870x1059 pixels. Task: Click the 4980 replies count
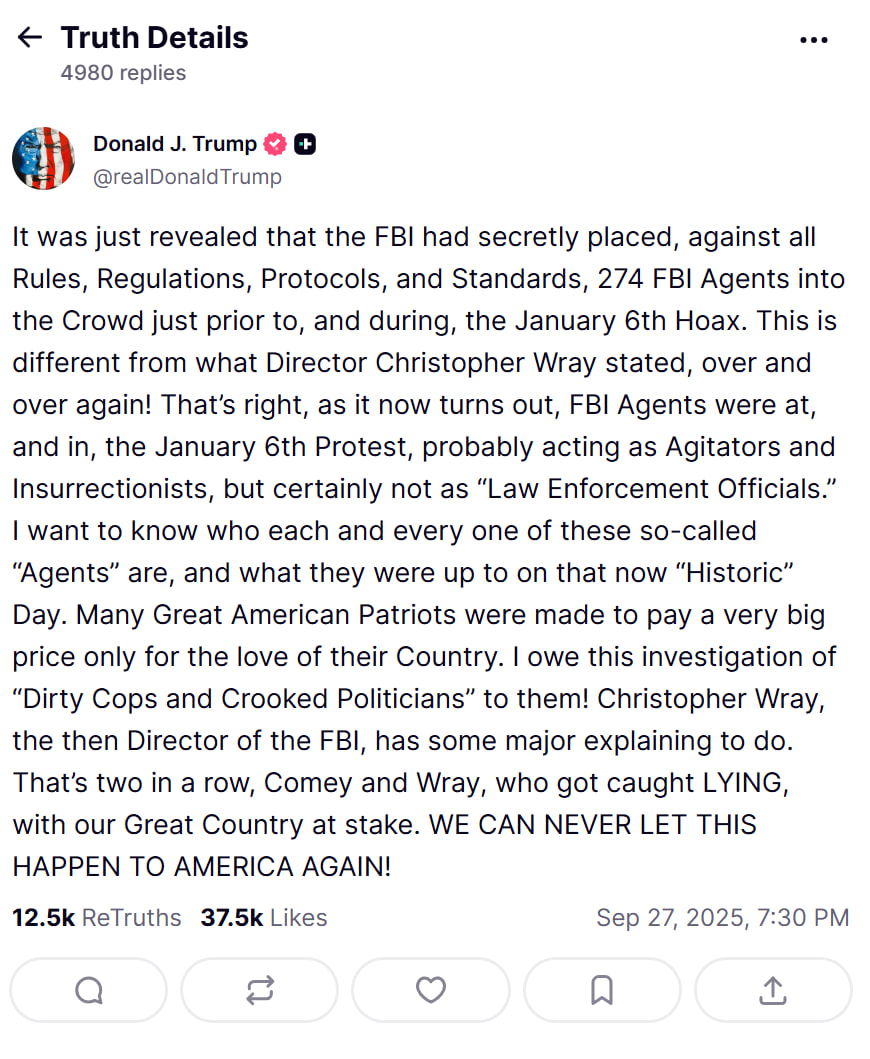tap(123, 73)
